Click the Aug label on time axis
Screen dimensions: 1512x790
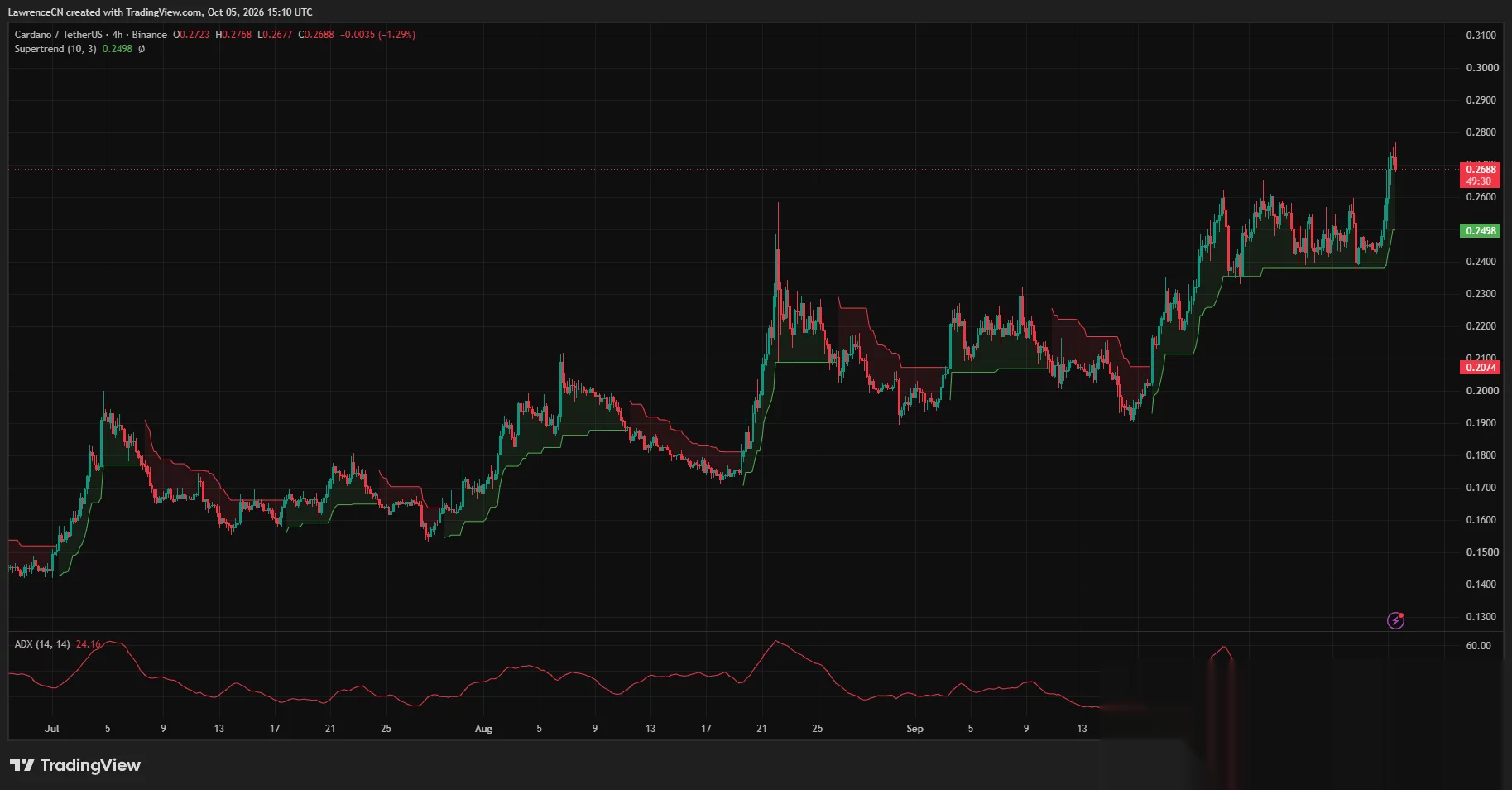pyautogui.click(x=483, y=729)
